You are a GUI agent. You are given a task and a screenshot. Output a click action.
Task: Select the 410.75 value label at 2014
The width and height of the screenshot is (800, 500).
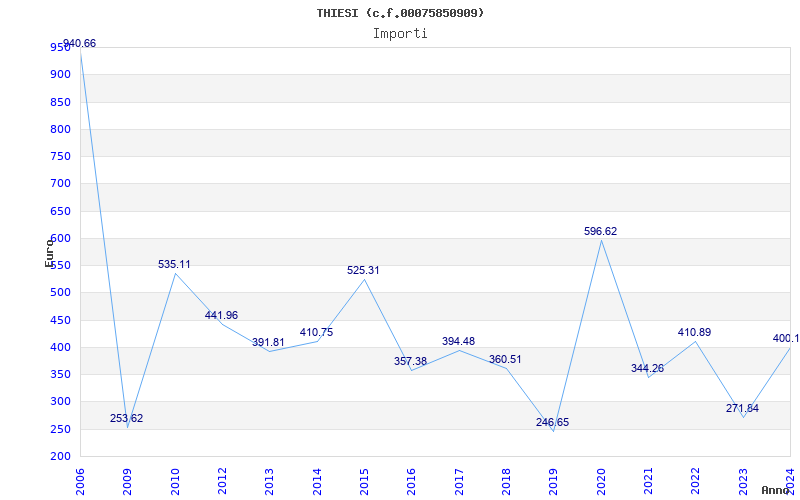click(316, 332)
